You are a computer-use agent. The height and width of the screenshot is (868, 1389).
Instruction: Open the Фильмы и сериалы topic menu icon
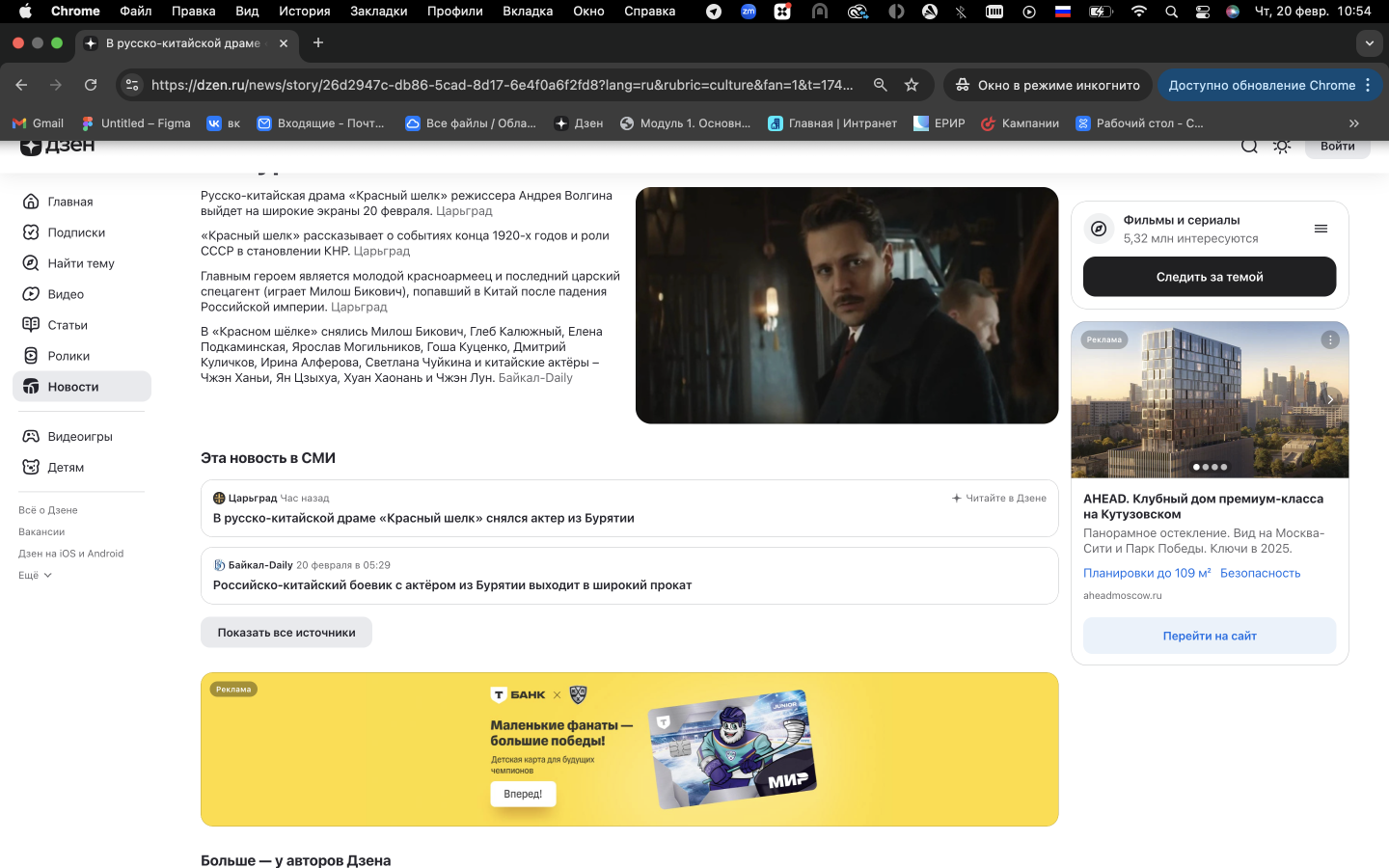coord(1321,229)
